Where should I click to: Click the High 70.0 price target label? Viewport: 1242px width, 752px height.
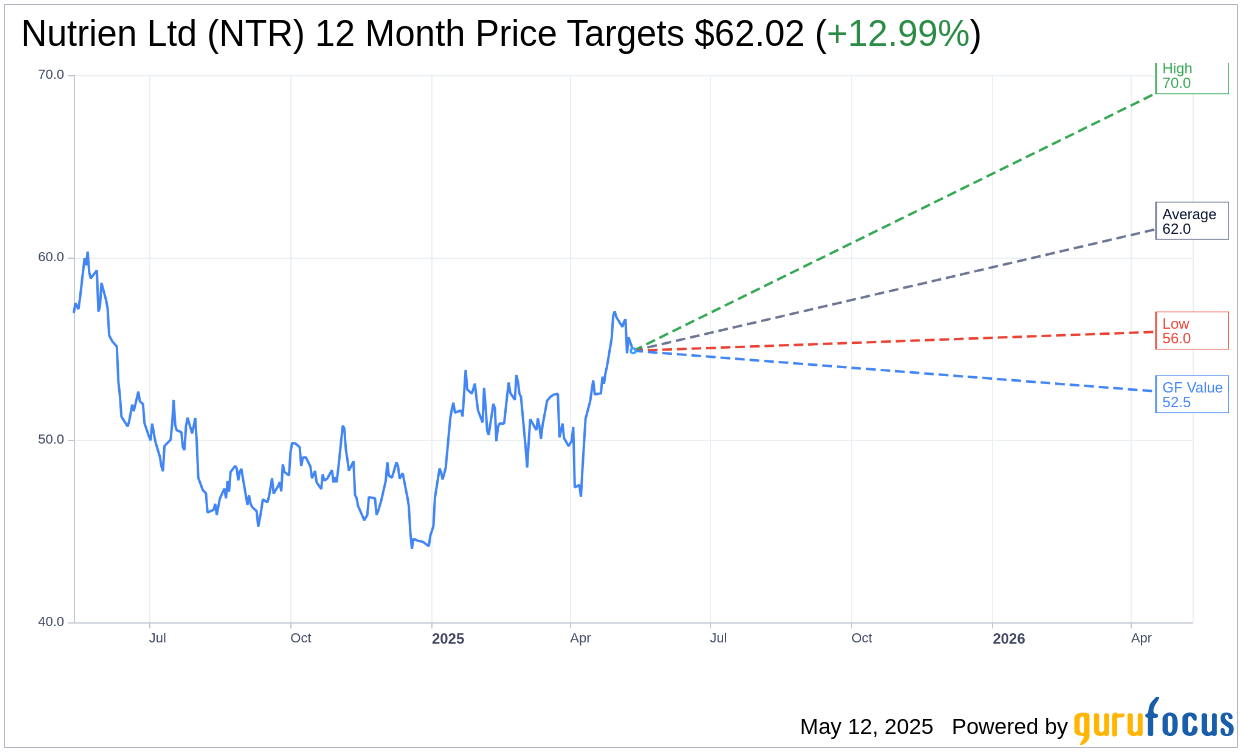coord(1192,77)
